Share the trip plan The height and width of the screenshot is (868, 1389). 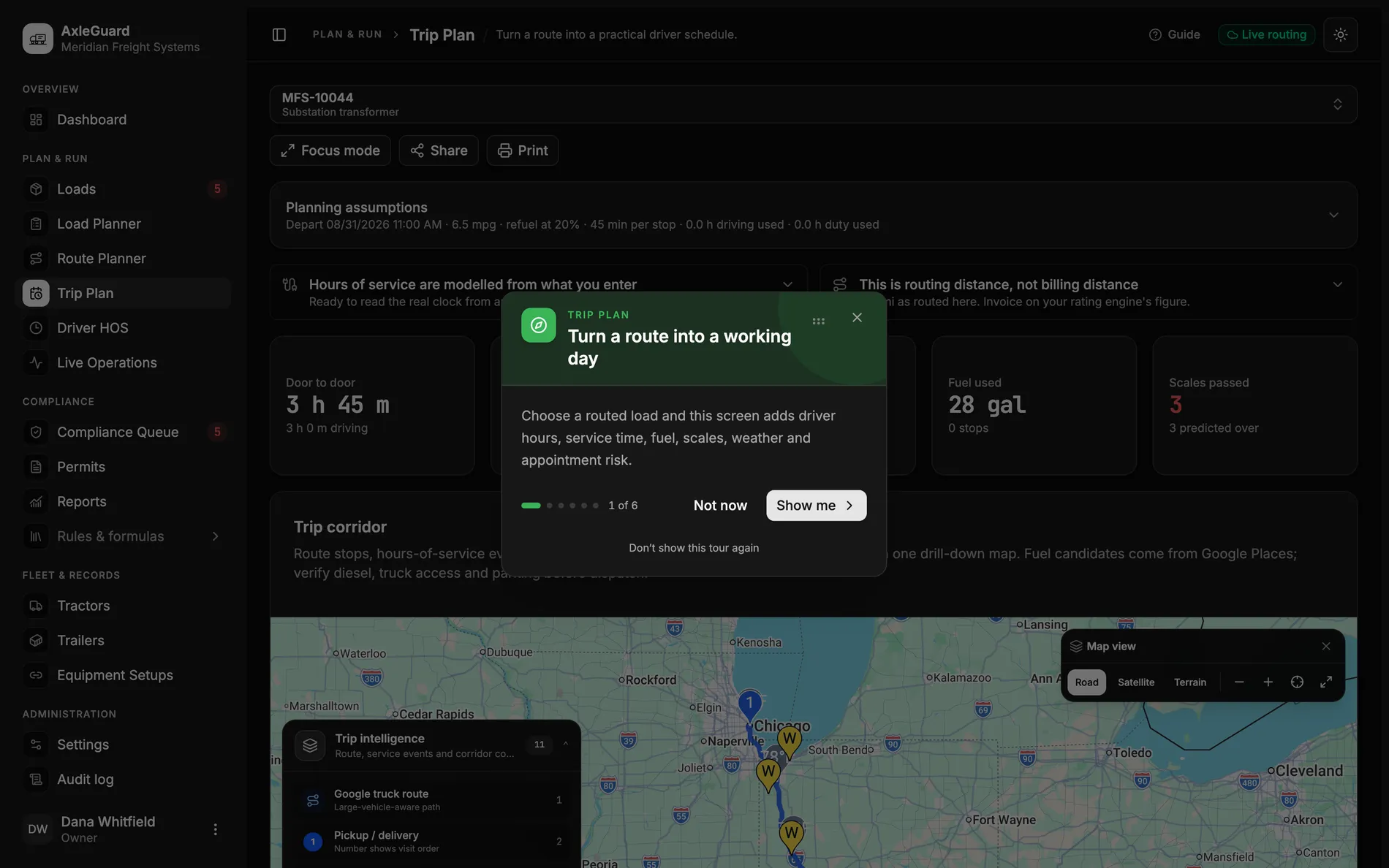pyautogui.click(x=439, y=151)
